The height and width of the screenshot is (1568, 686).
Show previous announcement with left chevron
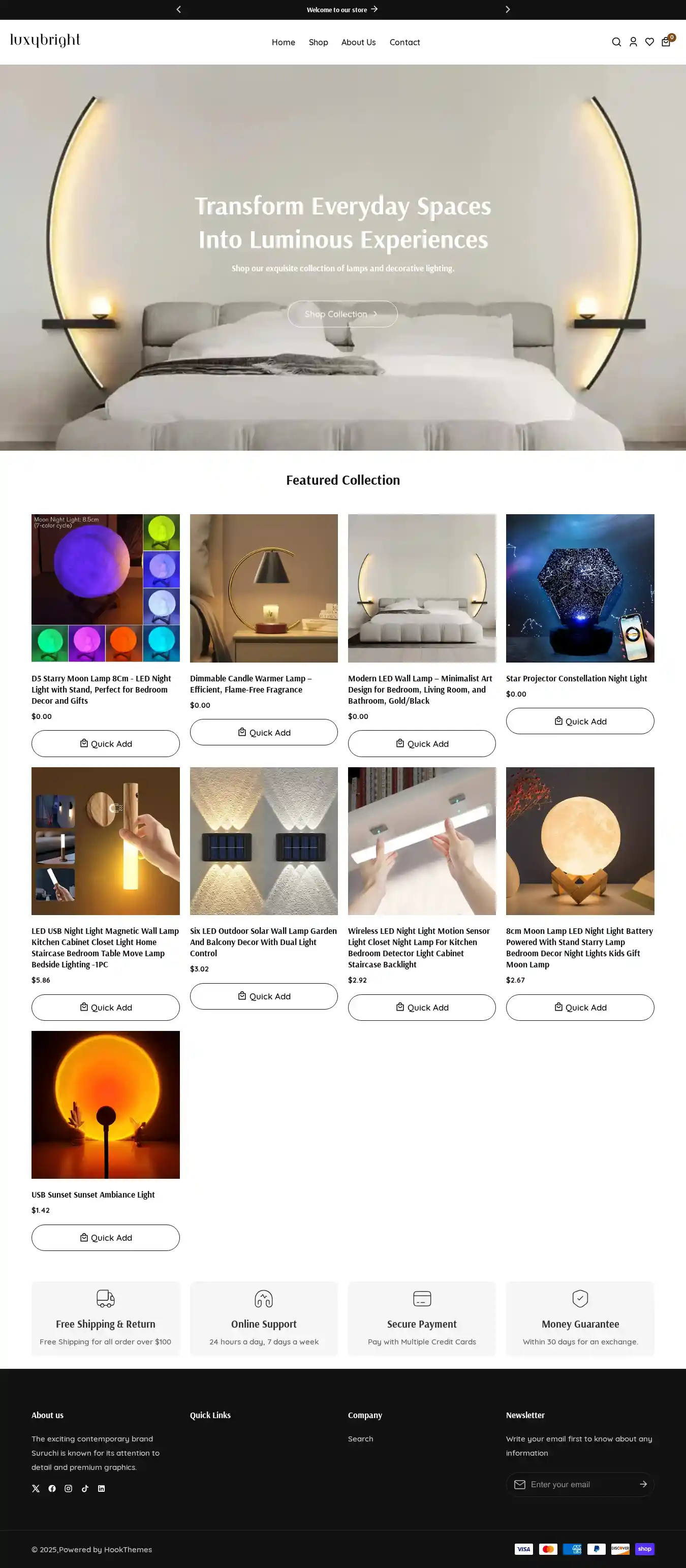click(x=178, y=9)
